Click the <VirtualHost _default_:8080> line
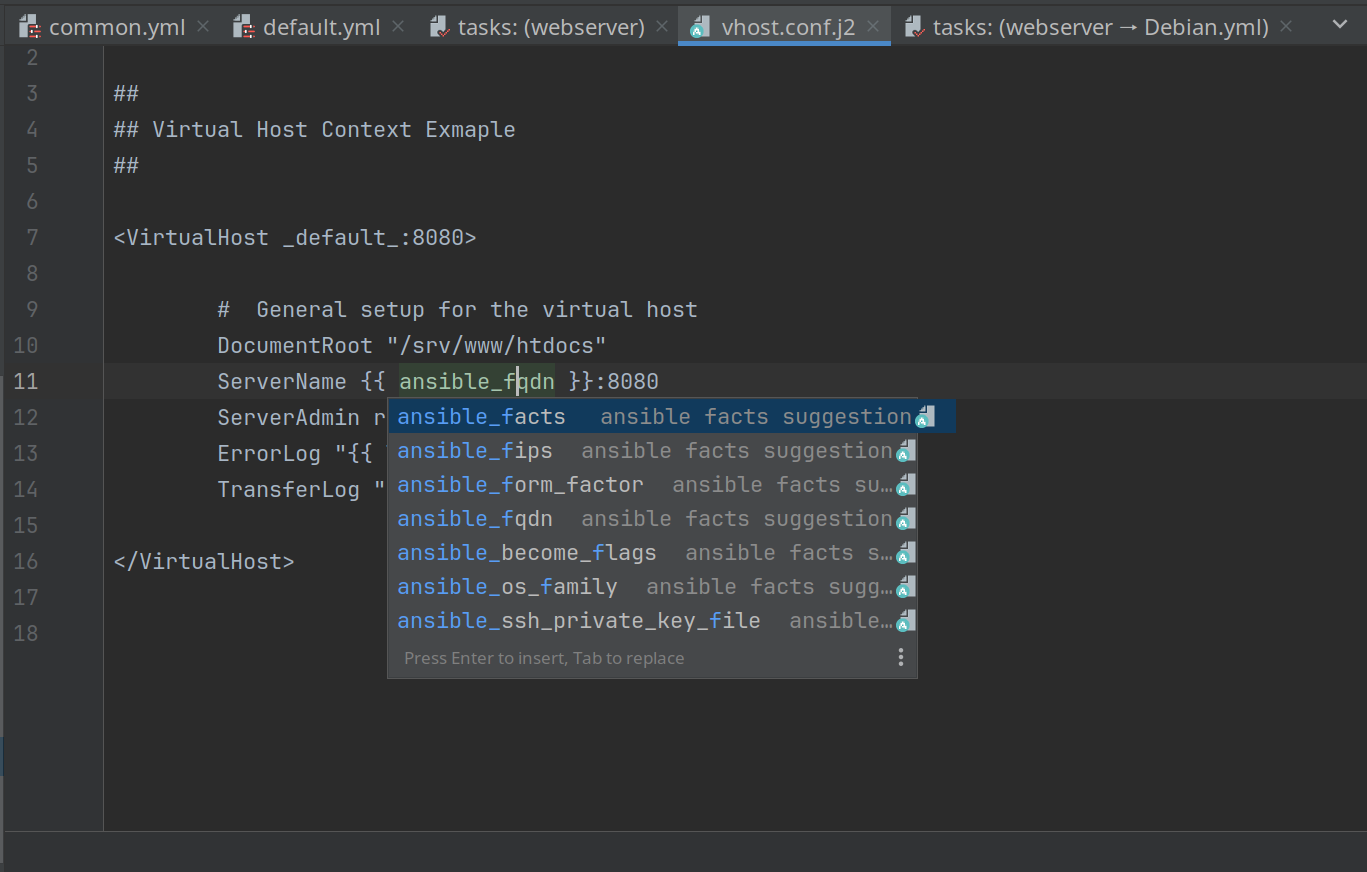Viewport: 1367px width, 872px height. tap(295, 238)
